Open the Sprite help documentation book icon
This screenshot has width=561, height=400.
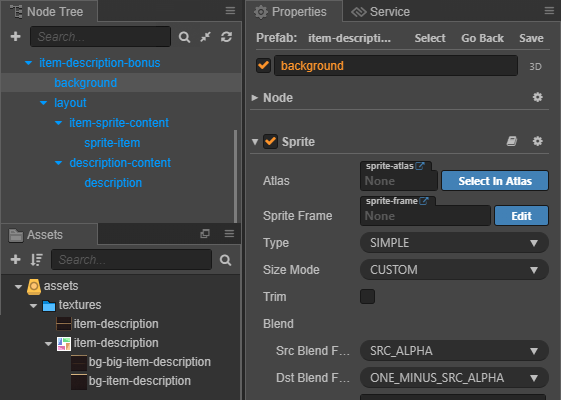point(512,141)
